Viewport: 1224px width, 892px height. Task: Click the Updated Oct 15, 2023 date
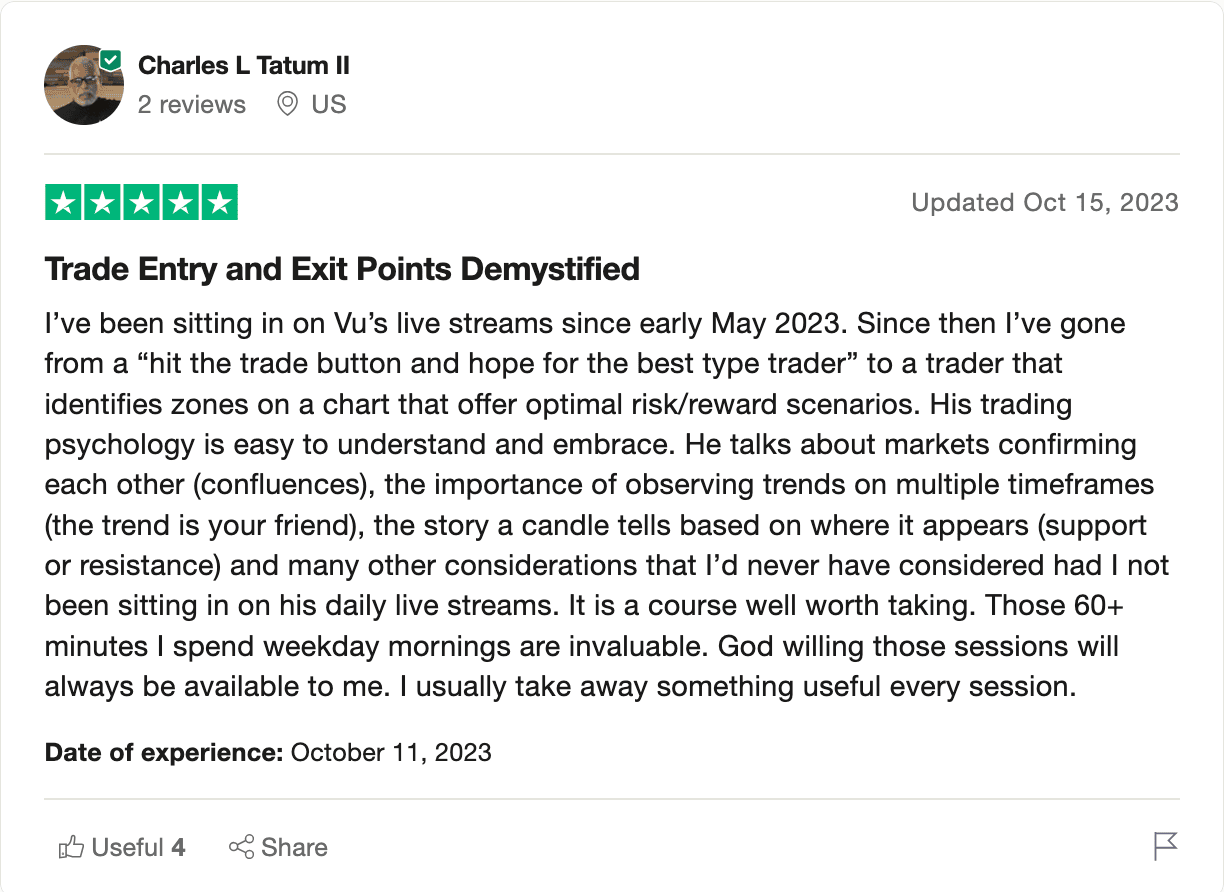1045,203
